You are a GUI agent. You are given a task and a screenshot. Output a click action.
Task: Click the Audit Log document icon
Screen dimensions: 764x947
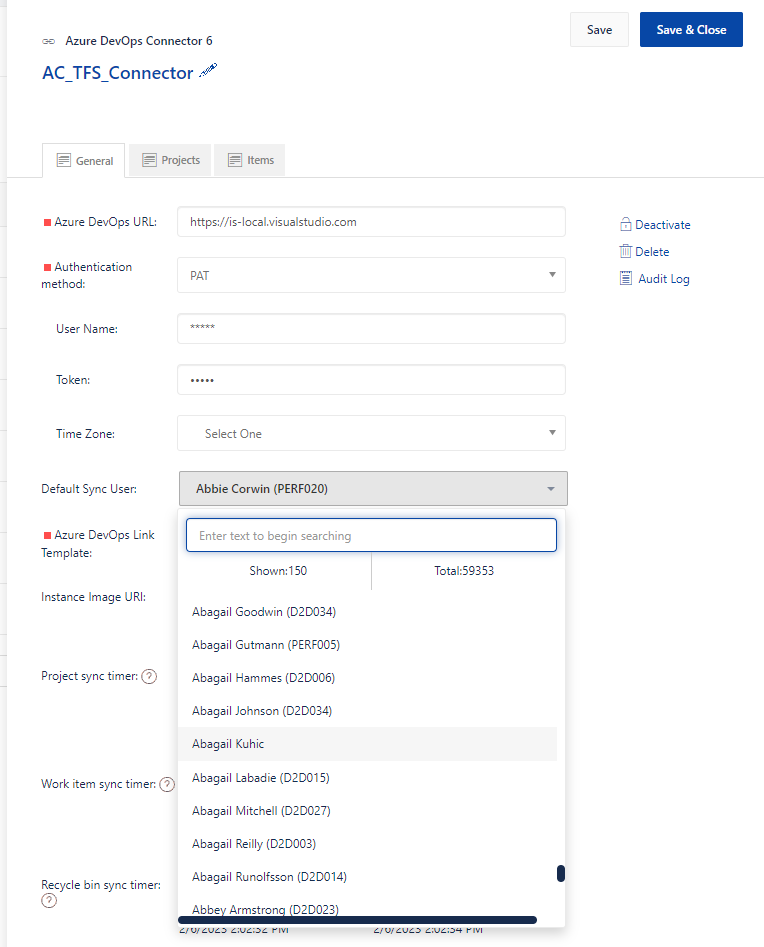(626, 278)
